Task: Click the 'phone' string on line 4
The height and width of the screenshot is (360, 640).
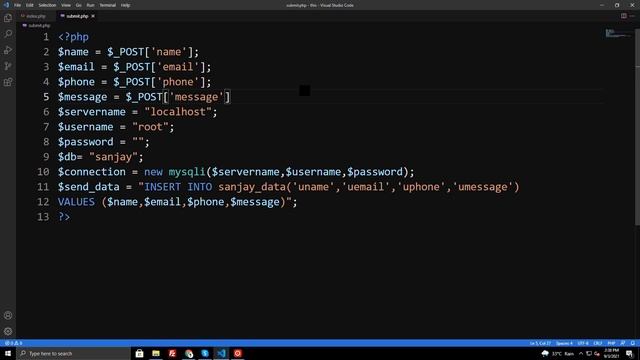Action: 178,82
